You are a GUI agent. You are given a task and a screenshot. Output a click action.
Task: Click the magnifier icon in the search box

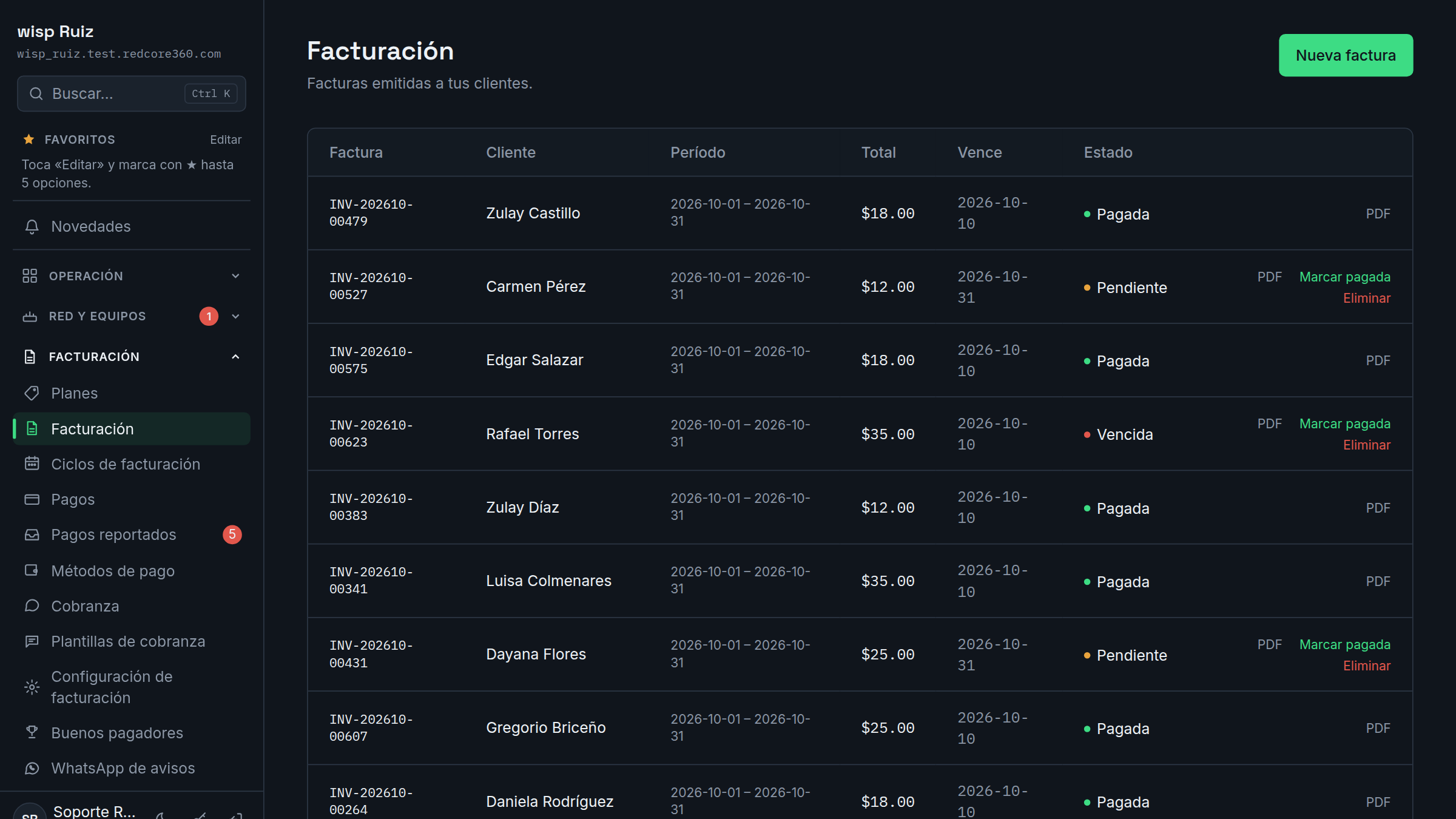coord(36,93)
